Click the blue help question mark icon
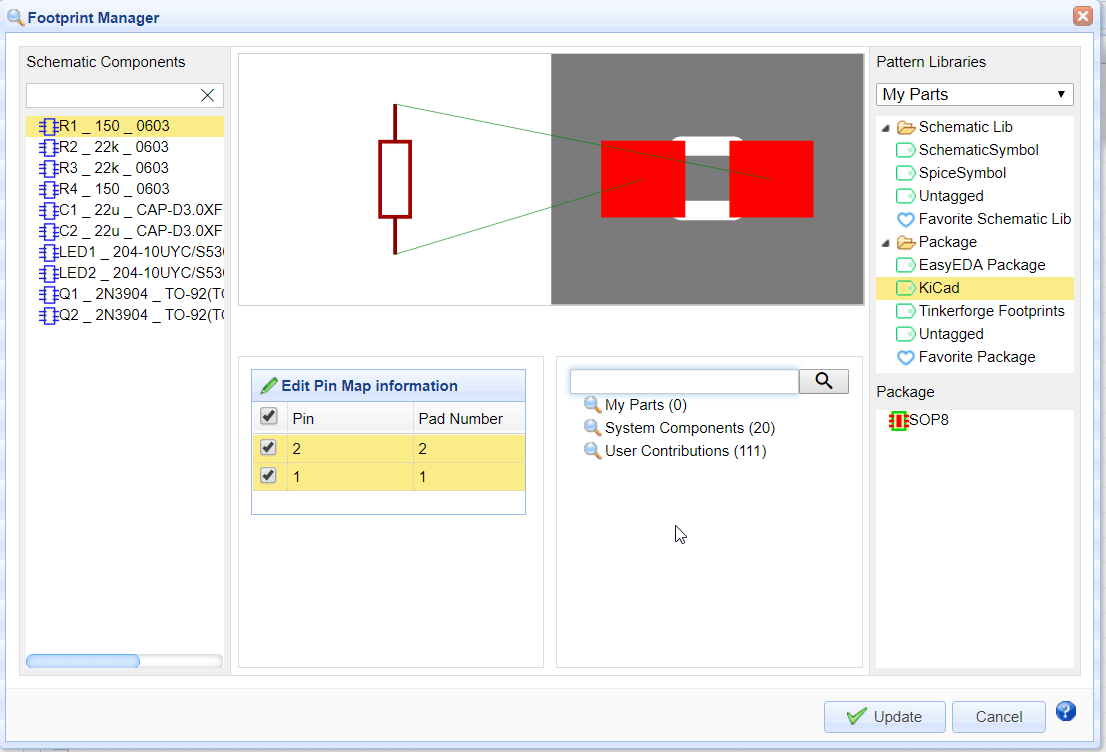The width and height of the screenshot is (1106, 752). pyautogui.click(x=1066, y=712)
